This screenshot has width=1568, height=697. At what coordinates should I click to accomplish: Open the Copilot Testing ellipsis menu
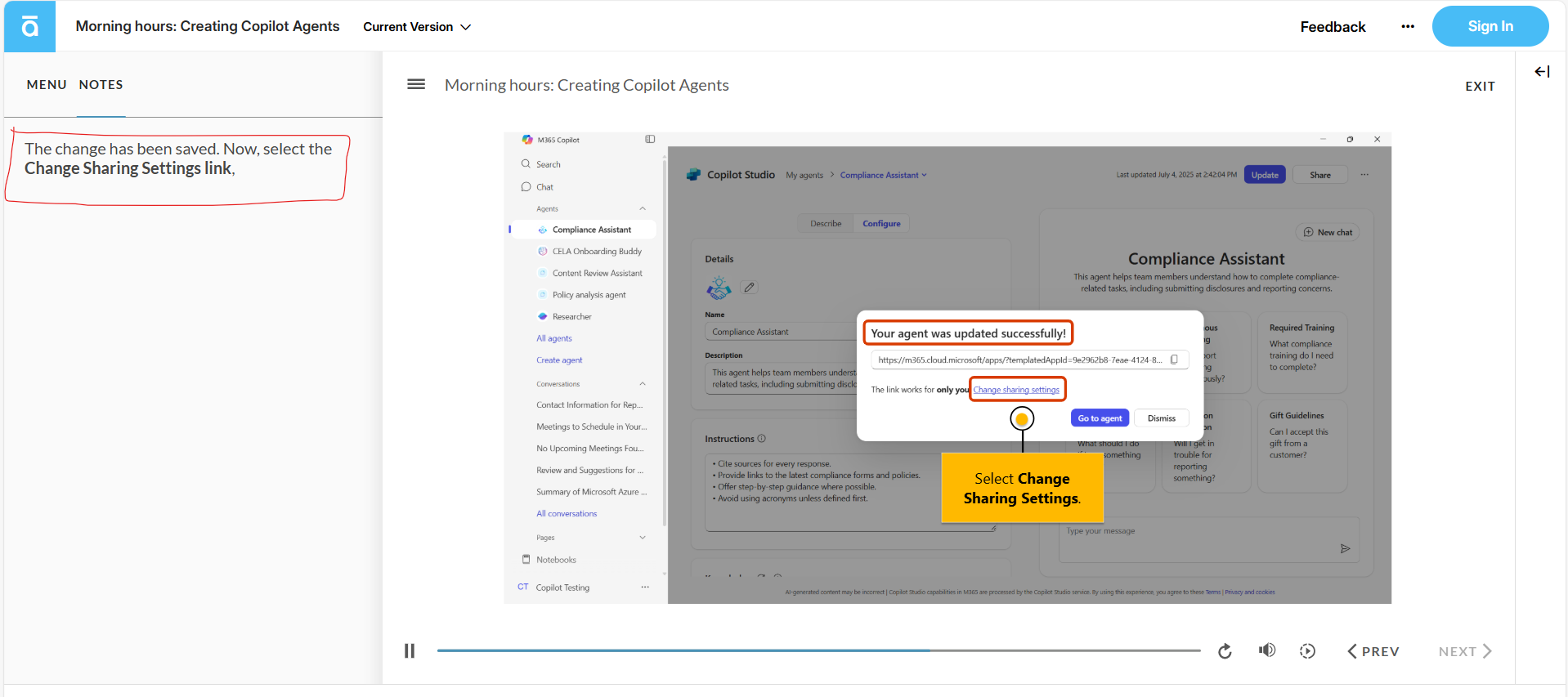(645, 588)
